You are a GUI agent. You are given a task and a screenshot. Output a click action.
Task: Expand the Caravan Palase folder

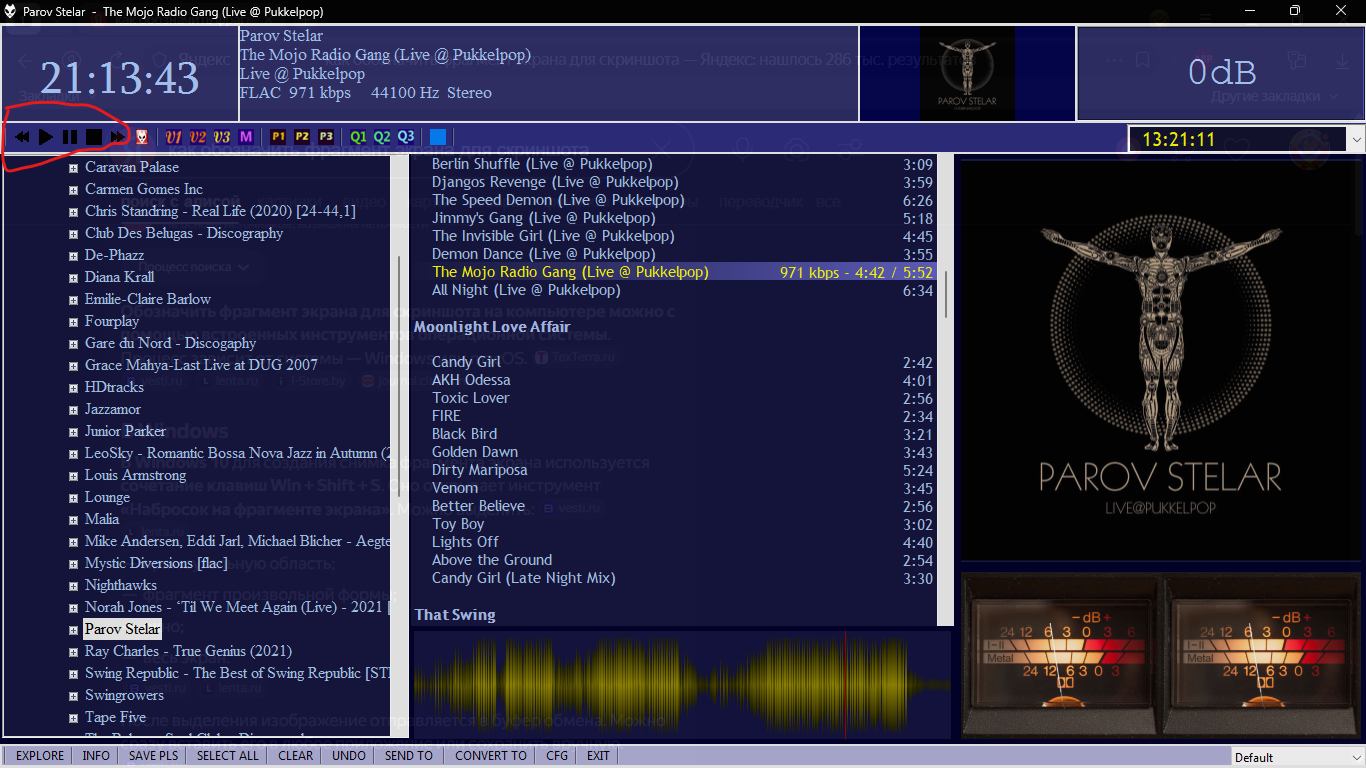coord(73,168)
